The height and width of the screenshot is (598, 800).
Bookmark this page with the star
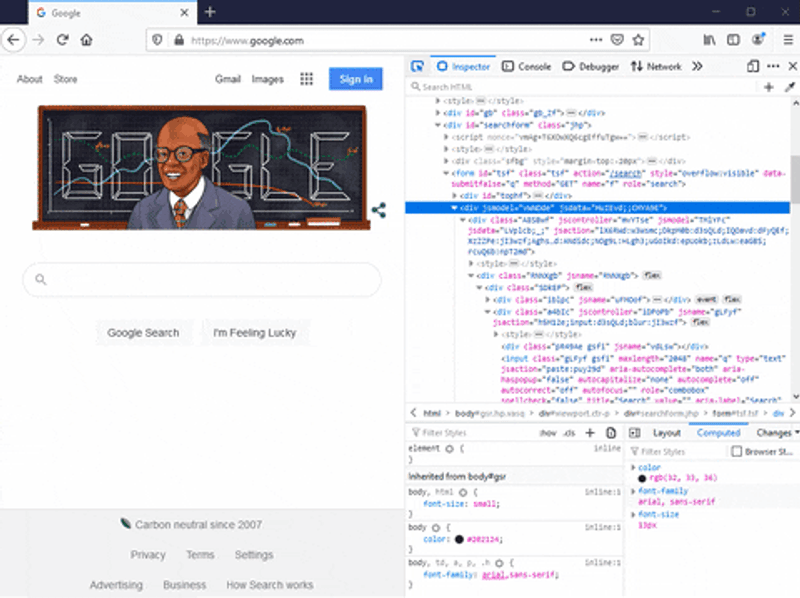638,40
